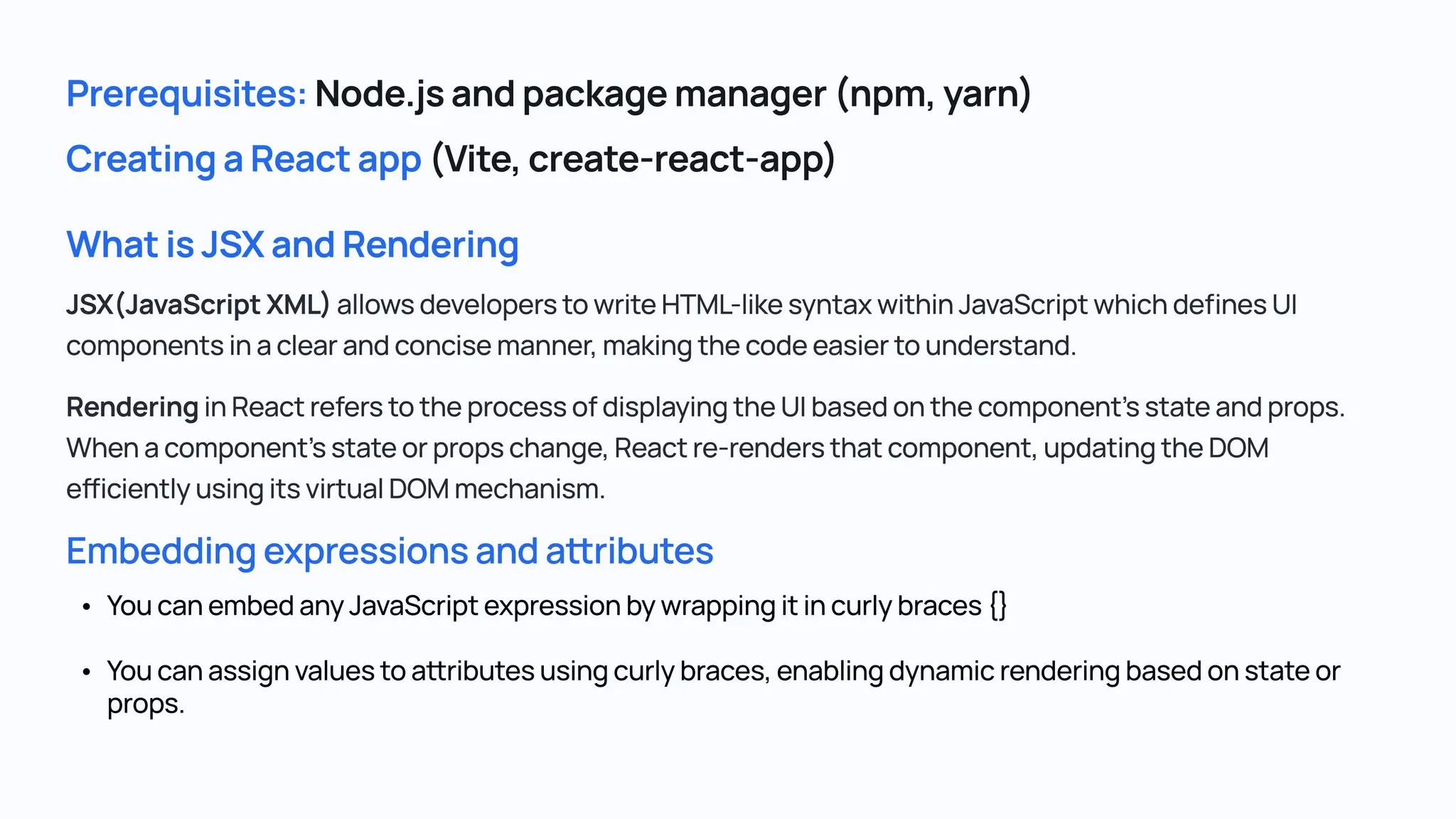
Task: Click the "Embedding expressions and attributes" heading
Action: (x=389, y=551)
